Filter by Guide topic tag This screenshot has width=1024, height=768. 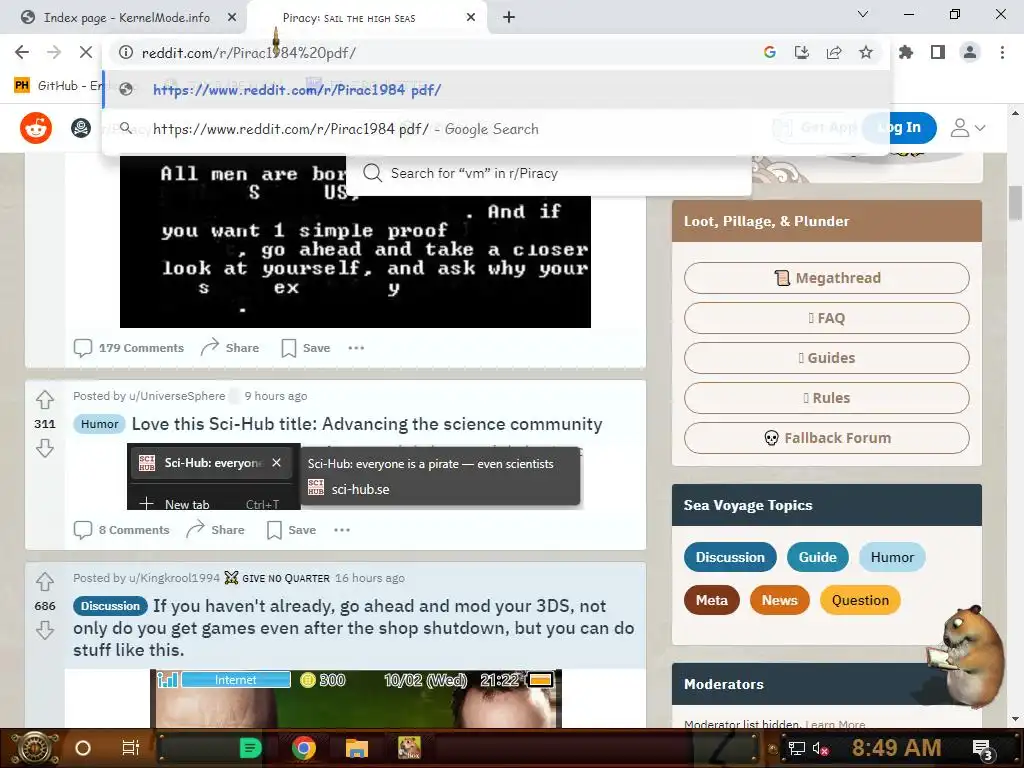tap(818, 557)
